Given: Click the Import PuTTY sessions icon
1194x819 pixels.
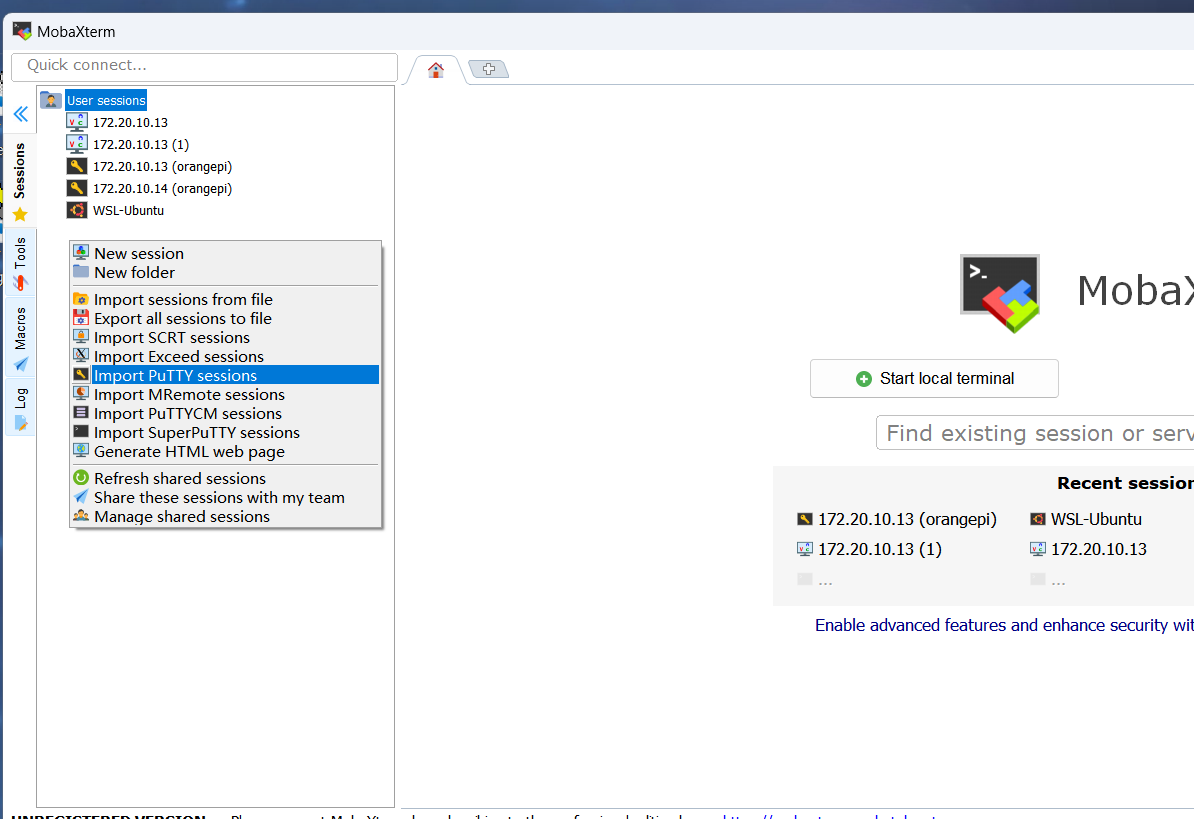Looking at the screenshot, I should (81, 374).
